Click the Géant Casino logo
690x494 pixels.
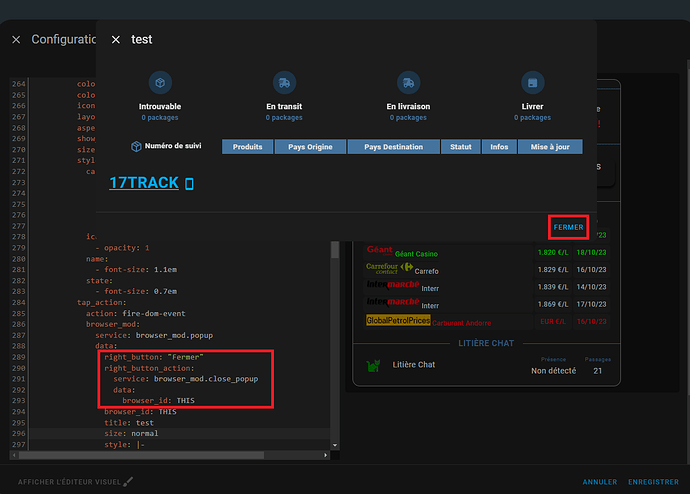380,250
